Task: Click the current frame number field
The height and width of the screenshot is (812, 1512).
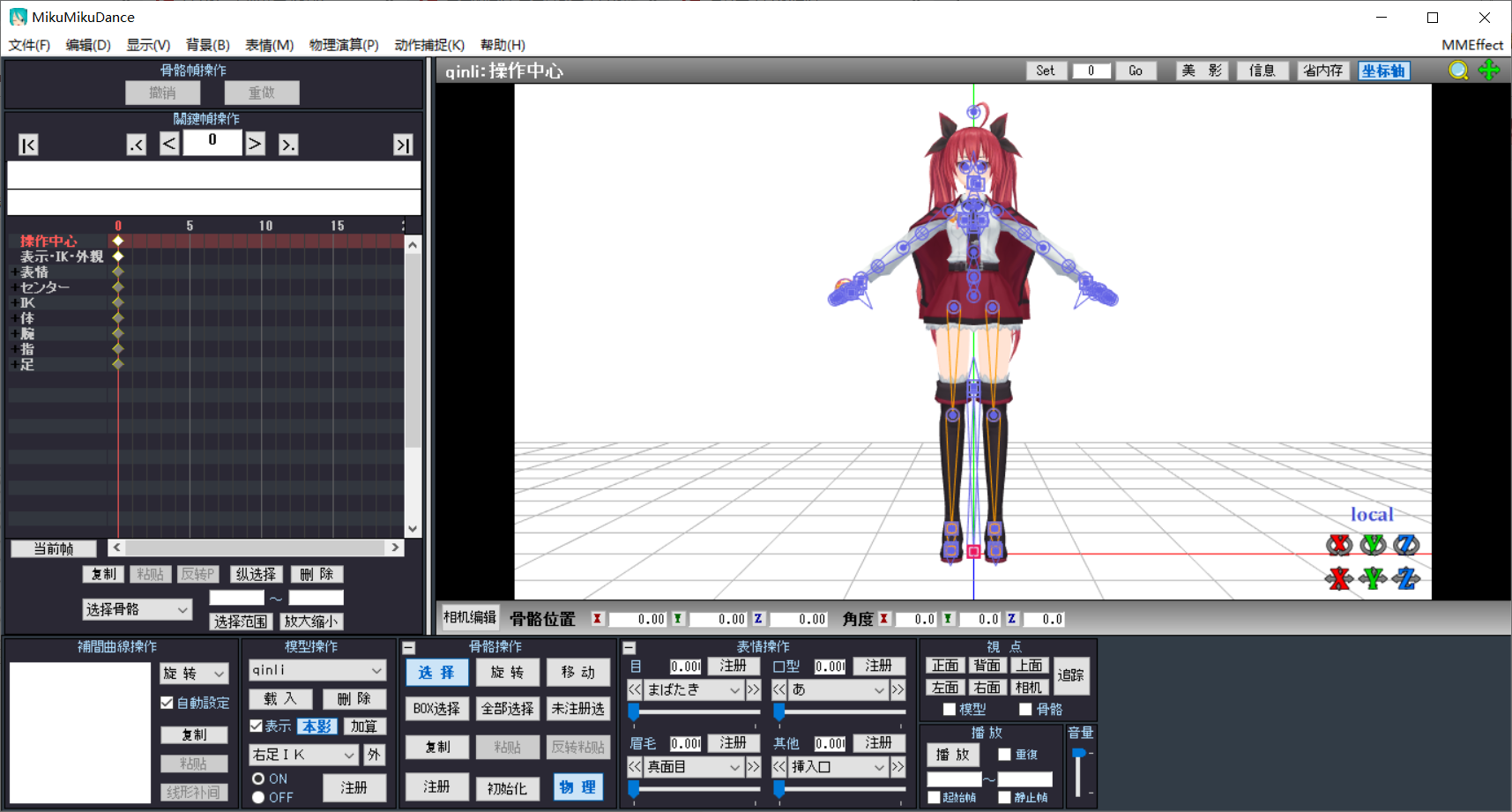Action: pyautogui.click(x=212, y=141)
